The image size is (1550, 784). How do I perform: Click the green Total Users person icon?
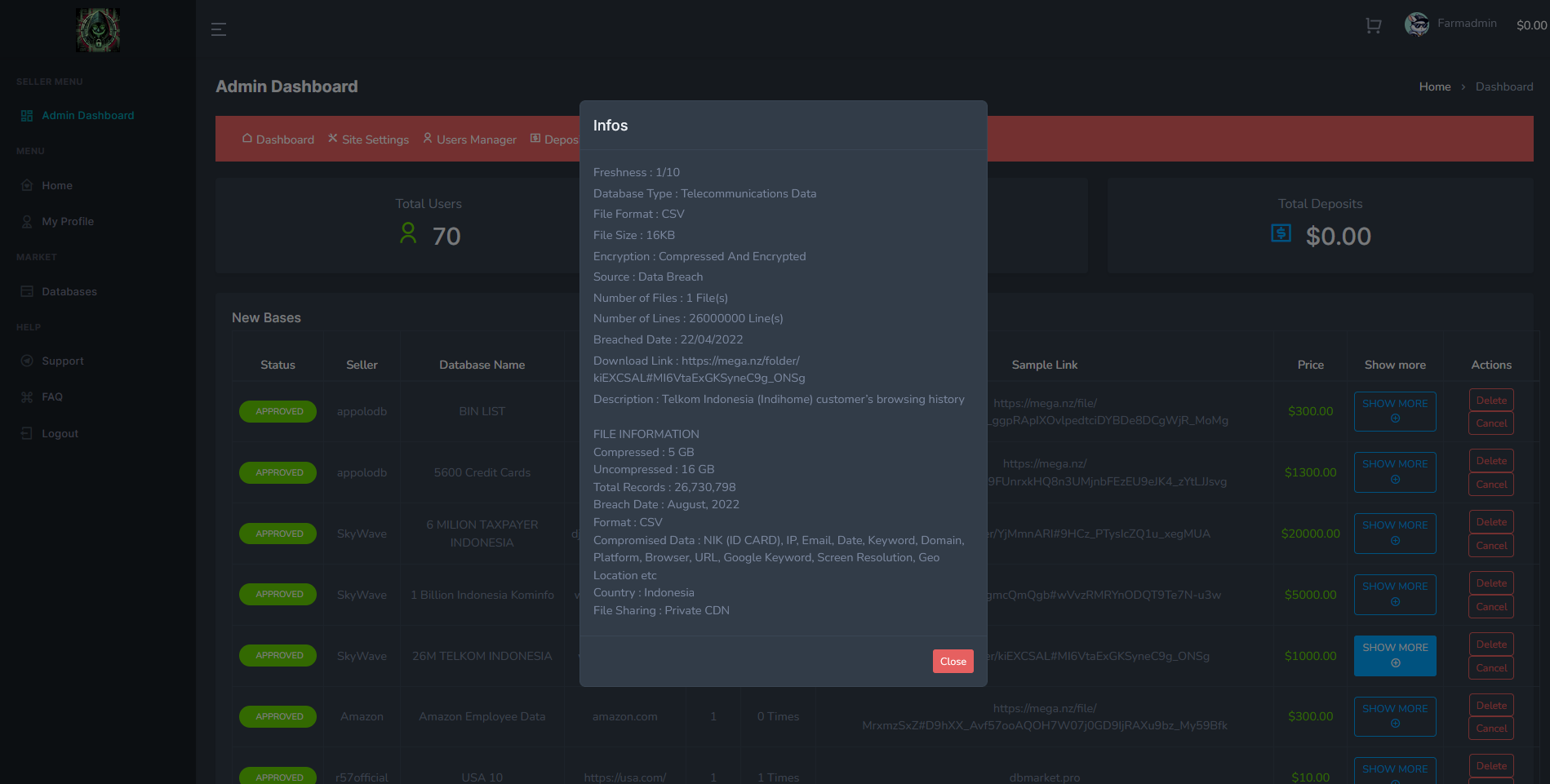pyautogui.click(x=408, y=234)
